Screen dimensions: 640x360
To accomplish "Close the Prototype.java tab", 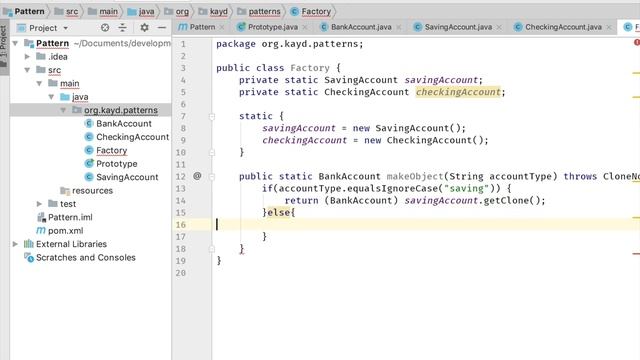I will click(x=305, y=27).
